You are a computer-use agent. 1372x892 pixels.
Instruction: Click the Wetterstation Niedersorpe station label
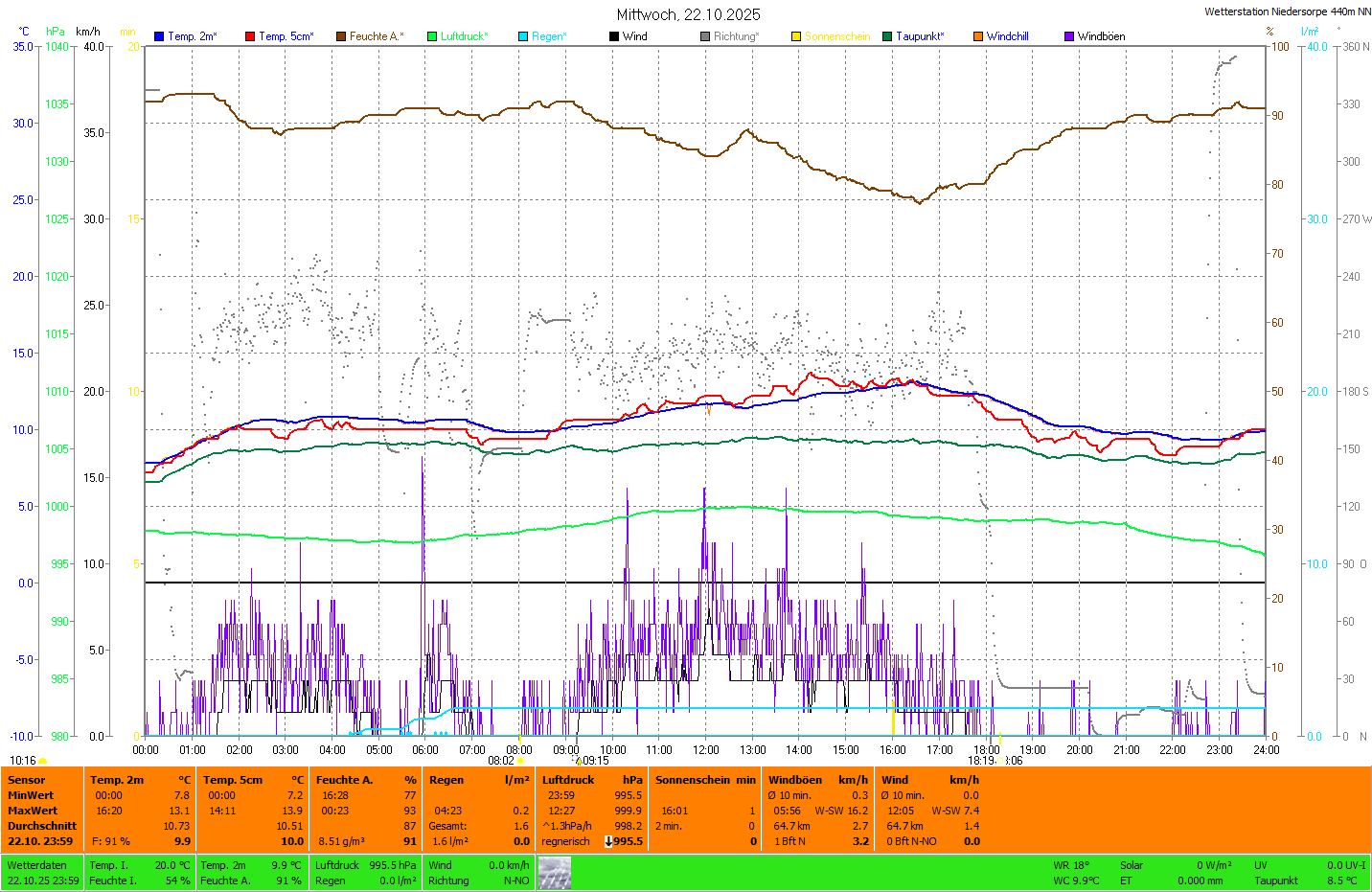[x=1287, y=11]
